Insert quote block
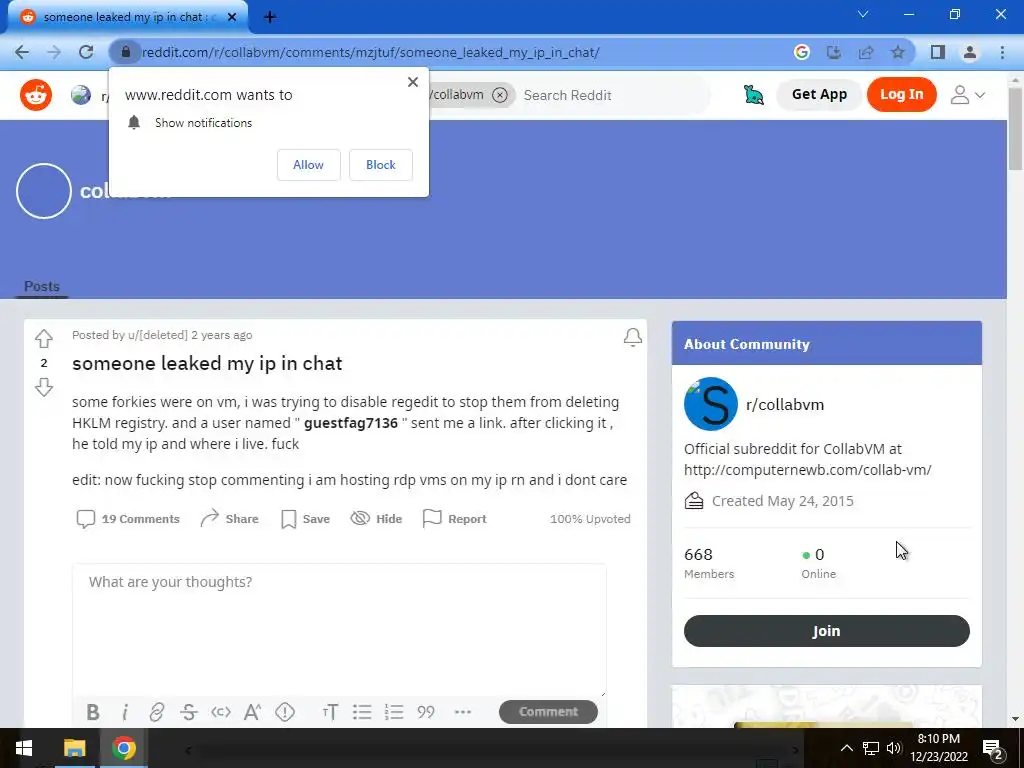 coord(426,712)
